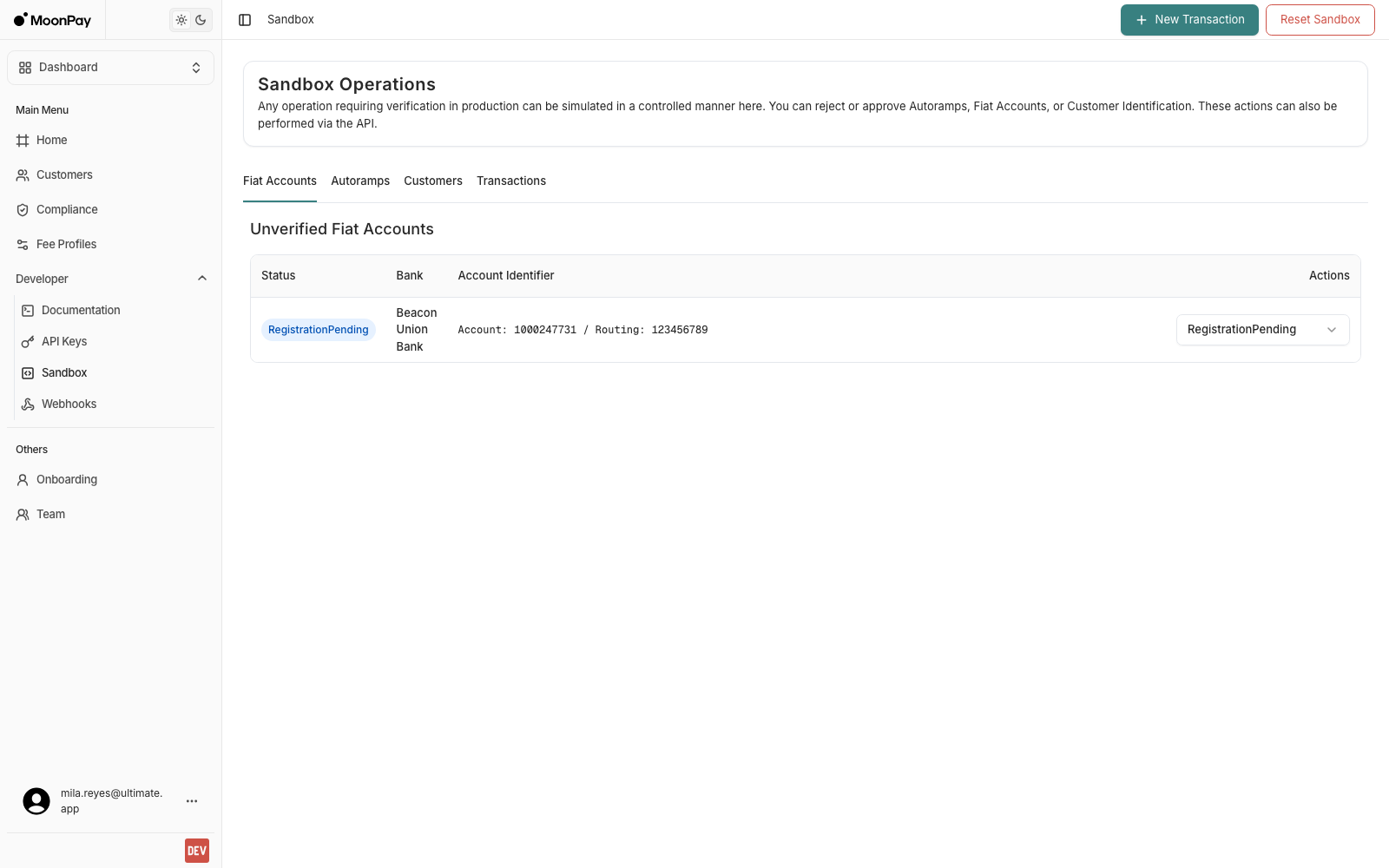Click the Developer section label
This screenshot has height=868, width=1389.
tap(42, 279)
